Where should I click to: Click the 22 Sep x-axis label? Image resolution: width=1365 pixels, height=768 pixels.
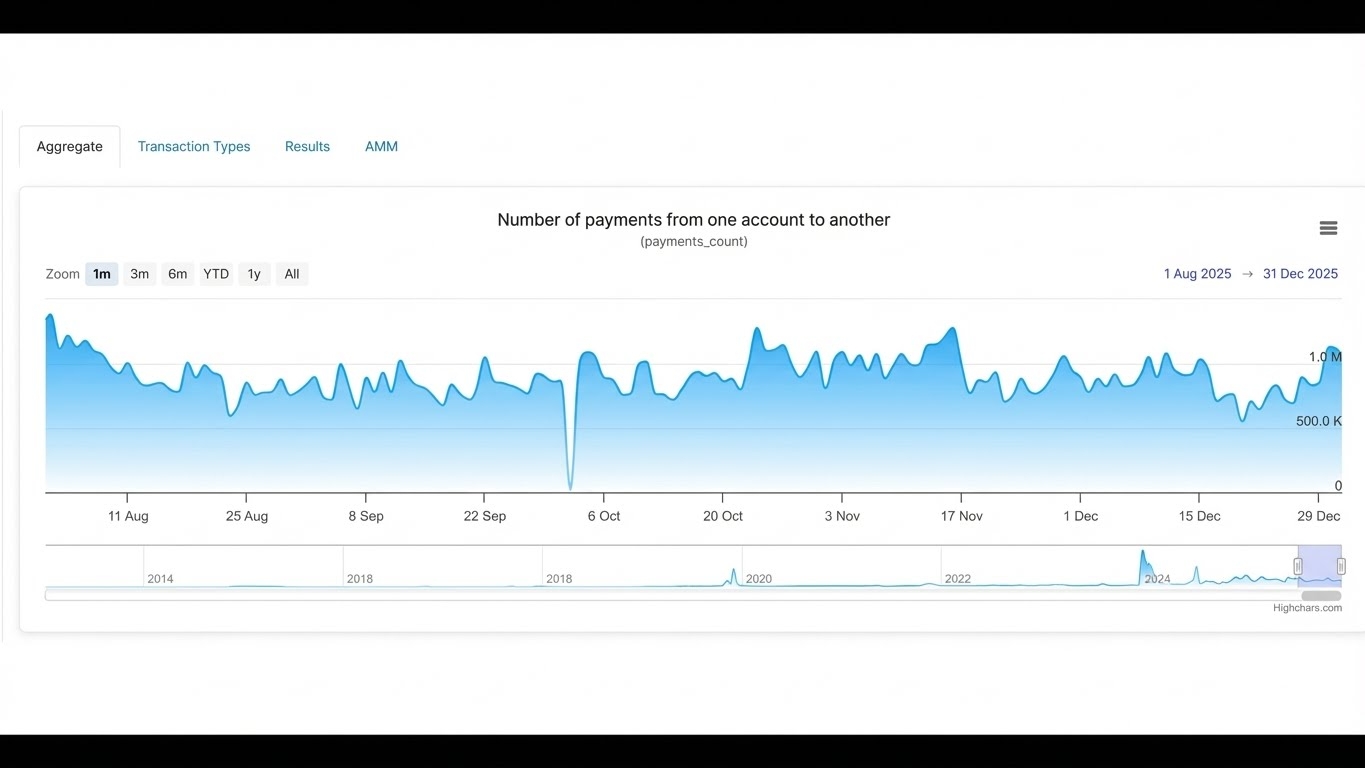point(485,516)
